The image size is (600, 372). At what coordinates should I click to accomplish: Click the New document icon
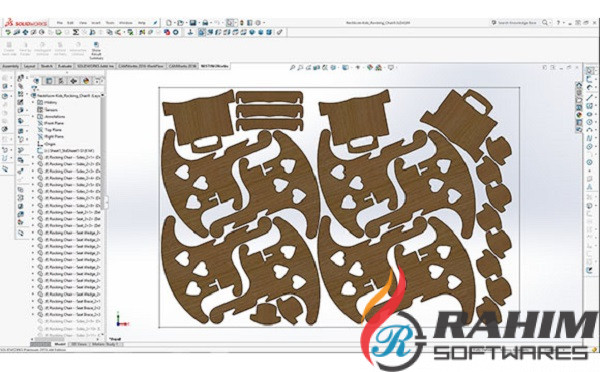[169, 23]
